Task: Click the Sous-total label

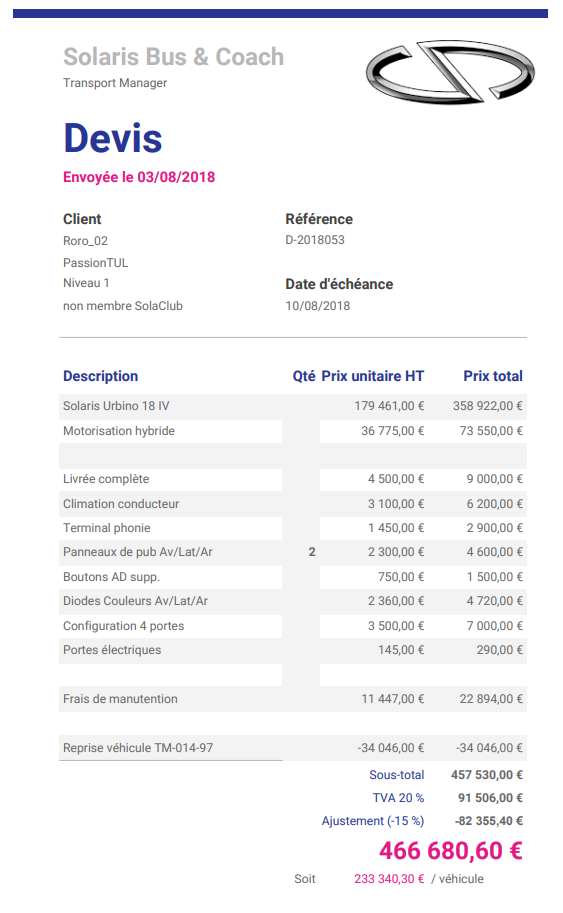Action: (396, 775)
